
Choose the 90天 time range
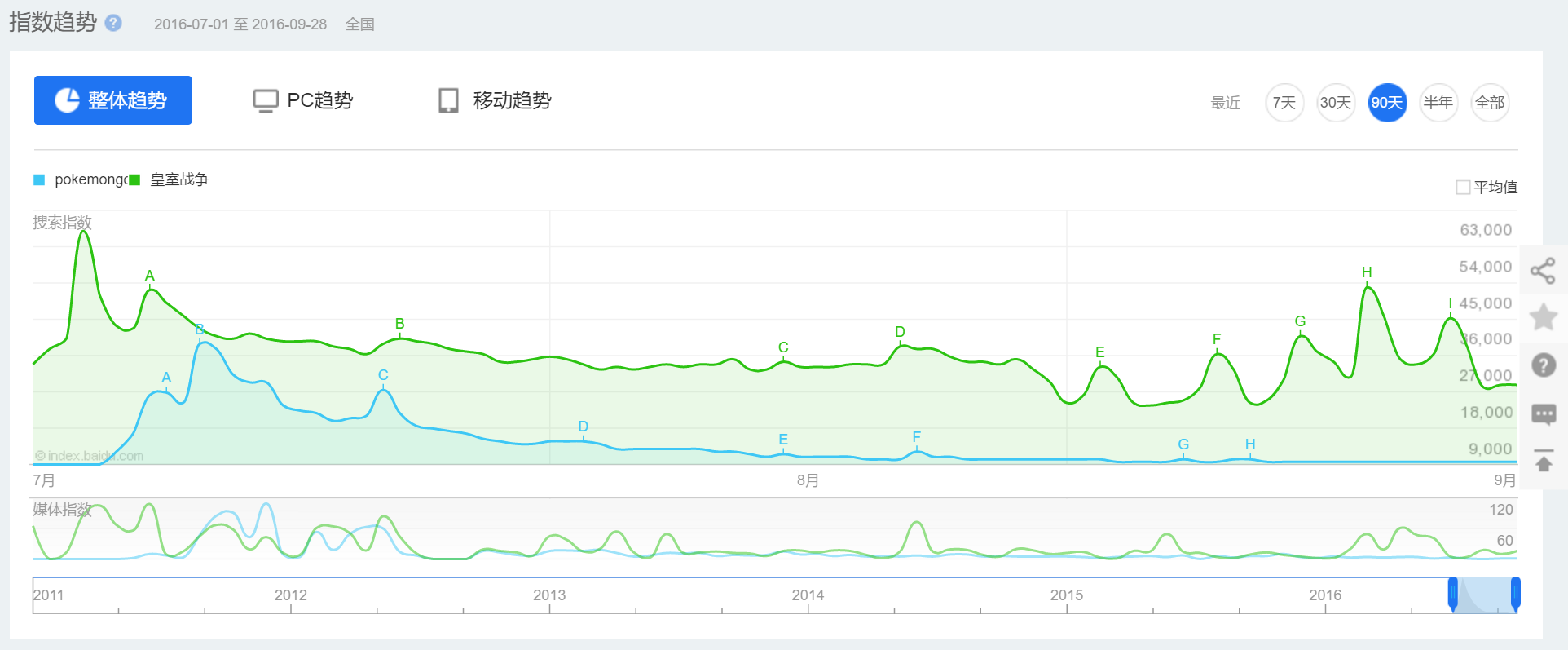[1387, 103]
